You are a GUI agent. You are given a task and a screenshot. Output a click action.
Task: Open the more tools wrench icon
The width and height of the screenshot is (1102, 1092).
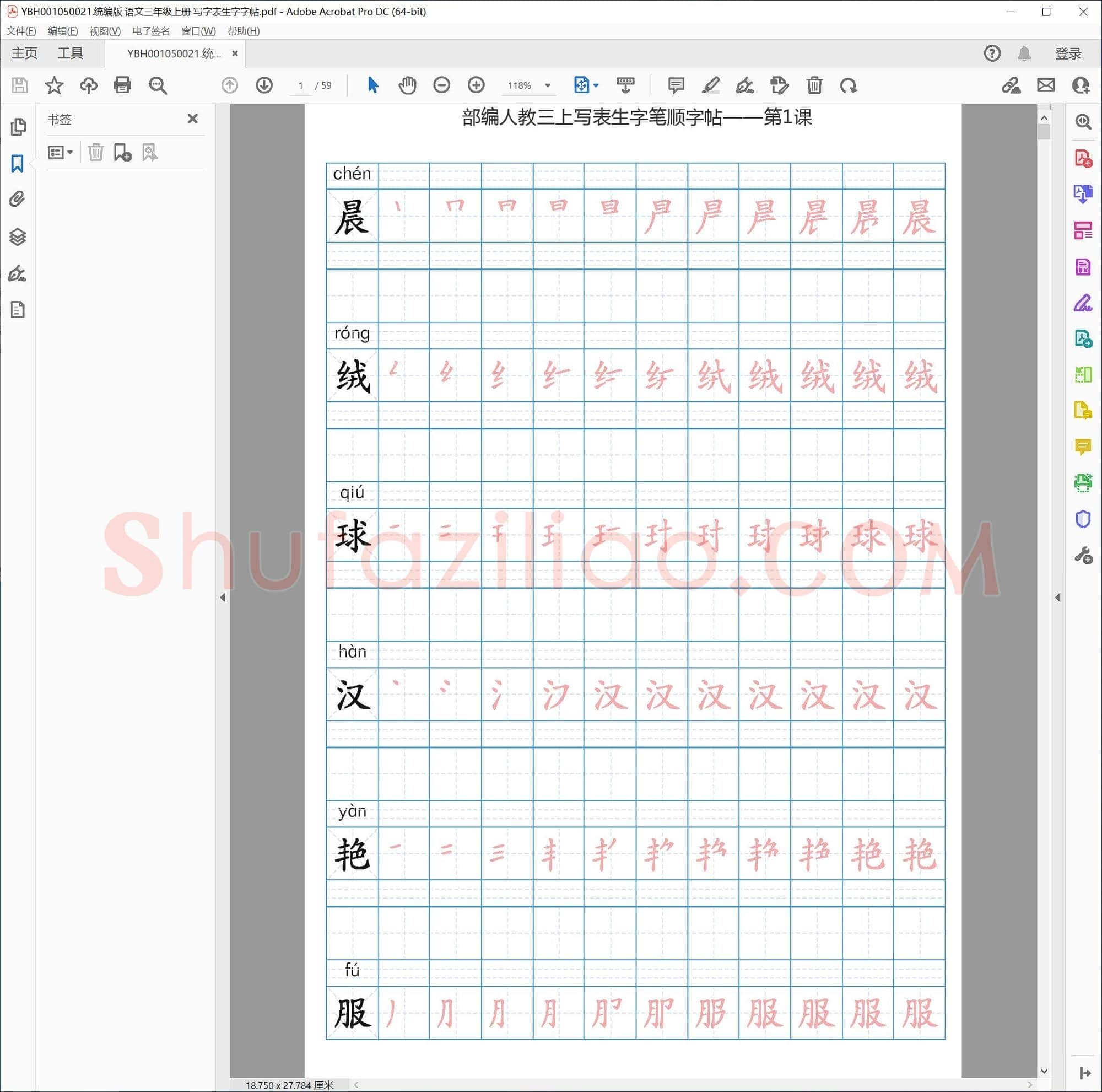1083,555
